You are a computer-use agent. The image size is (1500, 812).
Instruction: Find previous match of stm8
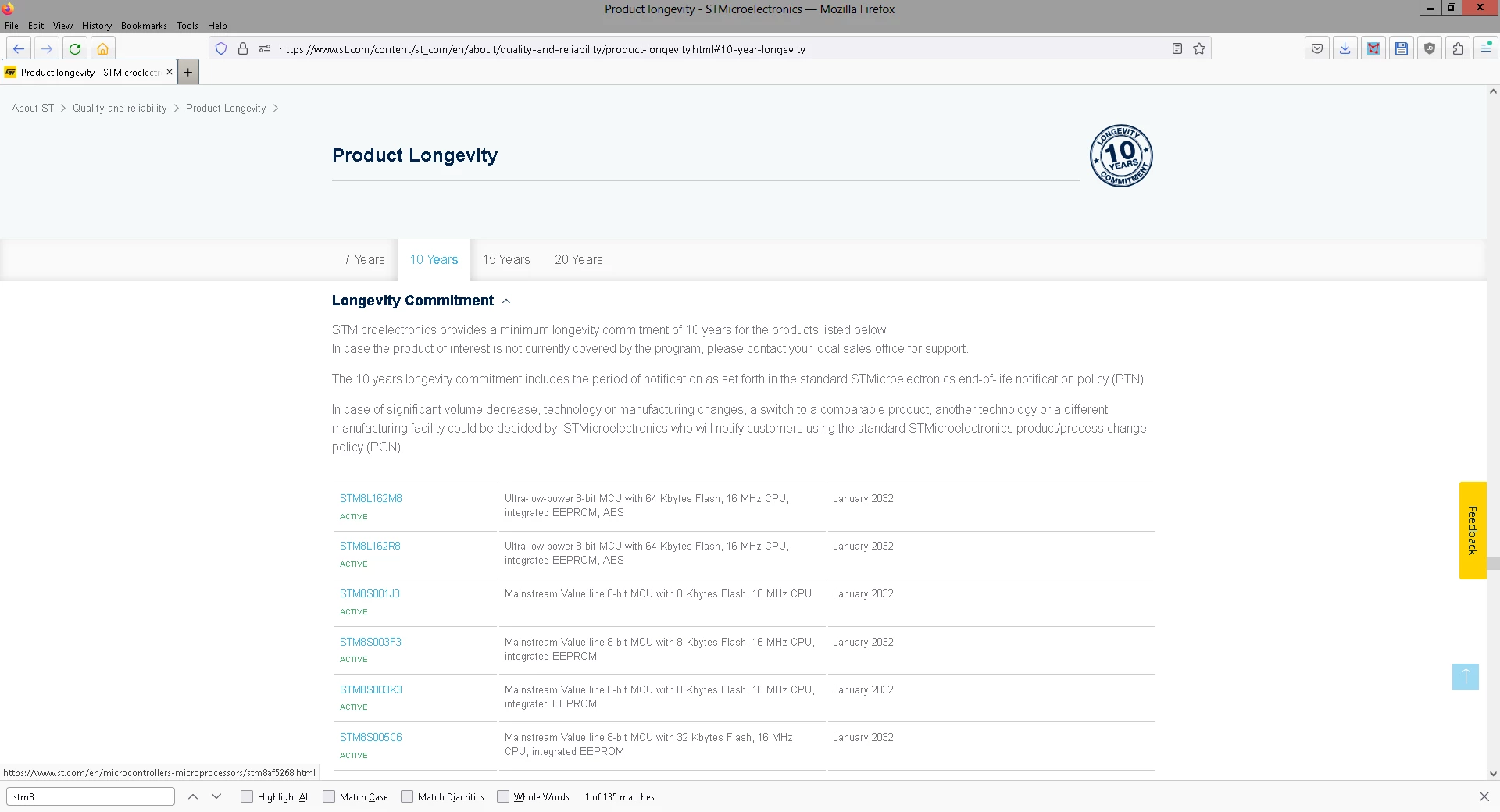tap(193, 796)
